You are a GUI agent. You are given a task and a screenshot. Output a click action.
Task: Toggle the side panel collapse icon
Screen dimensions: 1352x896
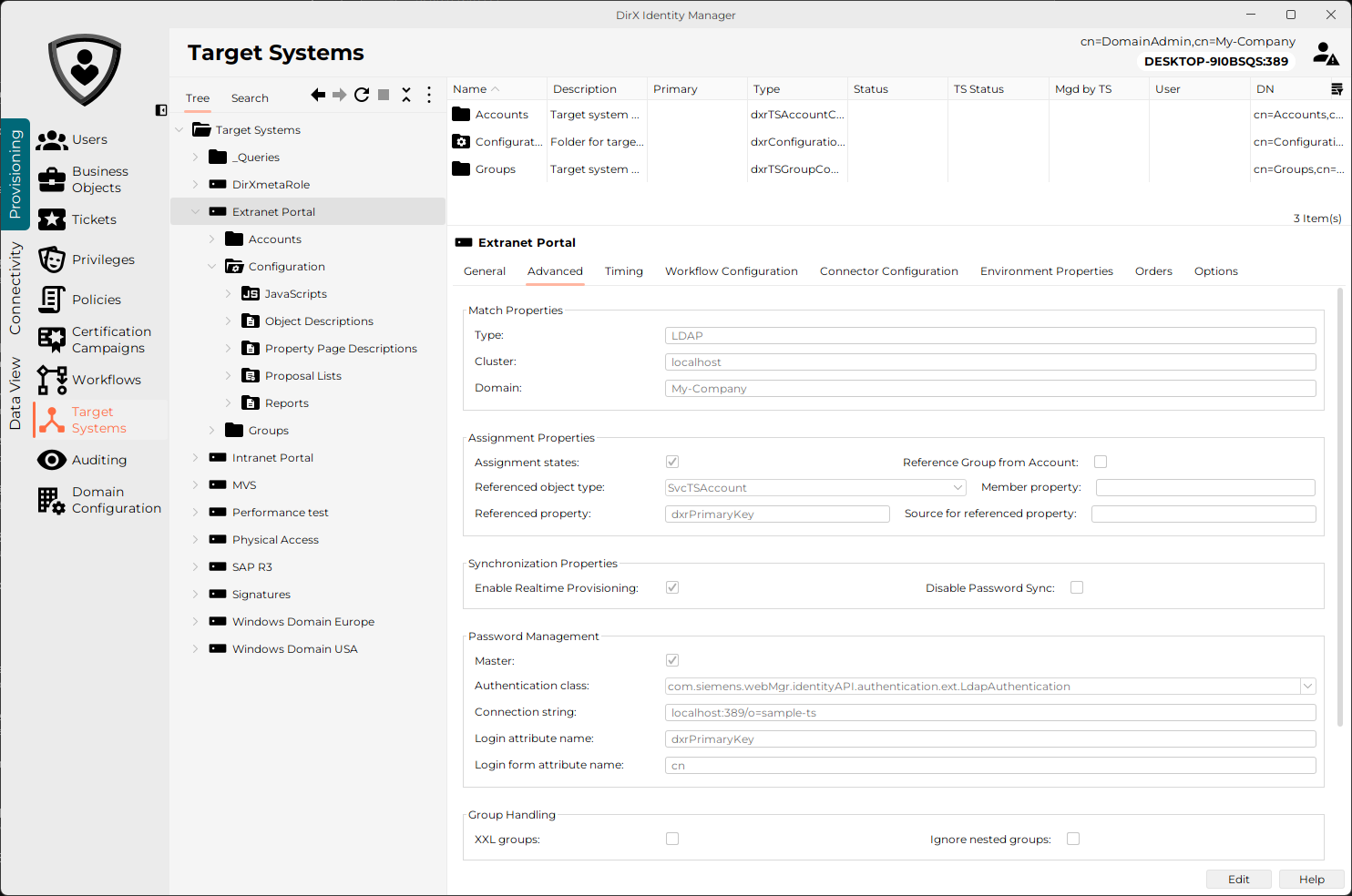tap(161, 110)
